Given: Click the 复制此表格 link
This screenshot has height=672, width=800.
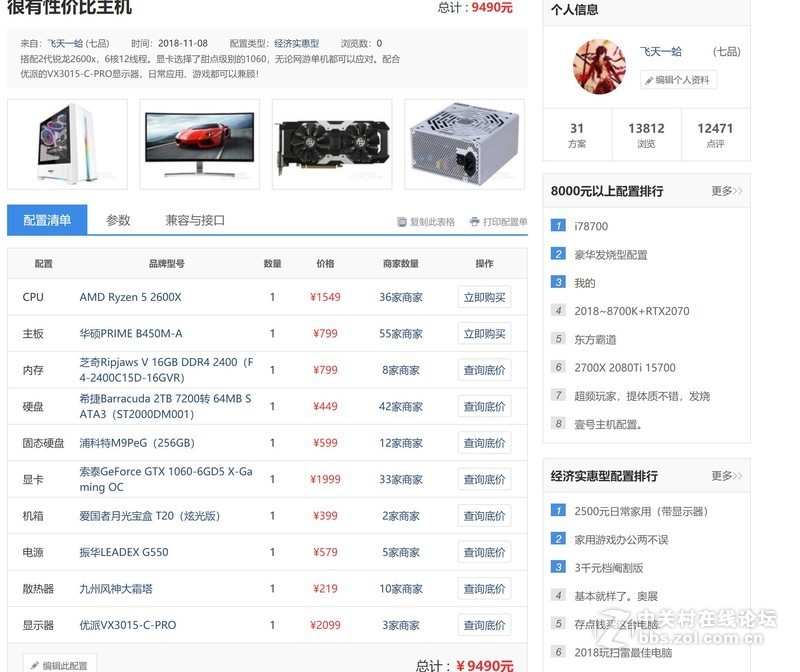Looking at the screenshot, I should [x=427, y=222].
